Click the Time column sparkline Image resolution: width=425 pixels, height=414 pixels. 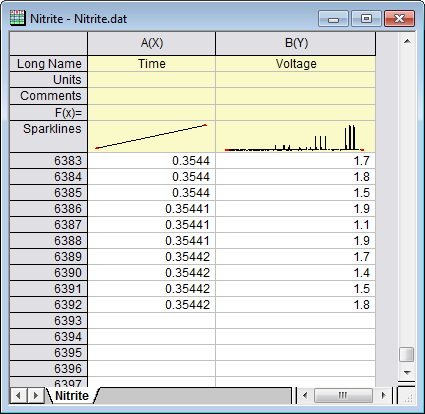(x=152, y=137)
